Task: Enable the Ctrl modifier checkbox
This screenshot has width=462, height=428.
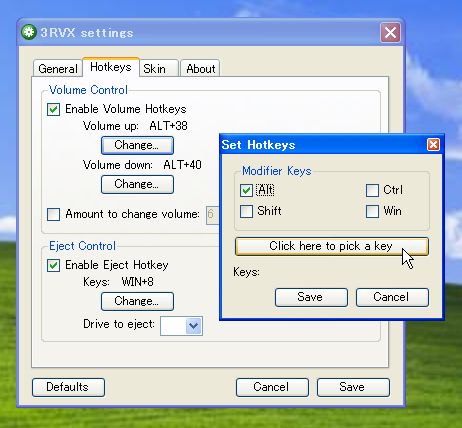Action: coord(372,190)
